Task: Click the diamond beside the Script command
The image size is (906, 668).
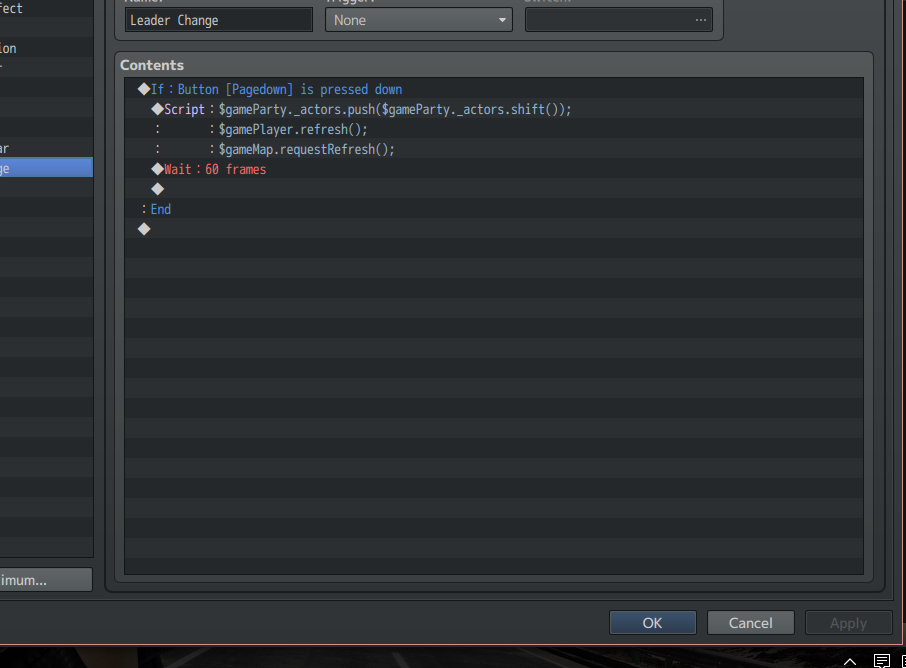Action: pos(157,109)
